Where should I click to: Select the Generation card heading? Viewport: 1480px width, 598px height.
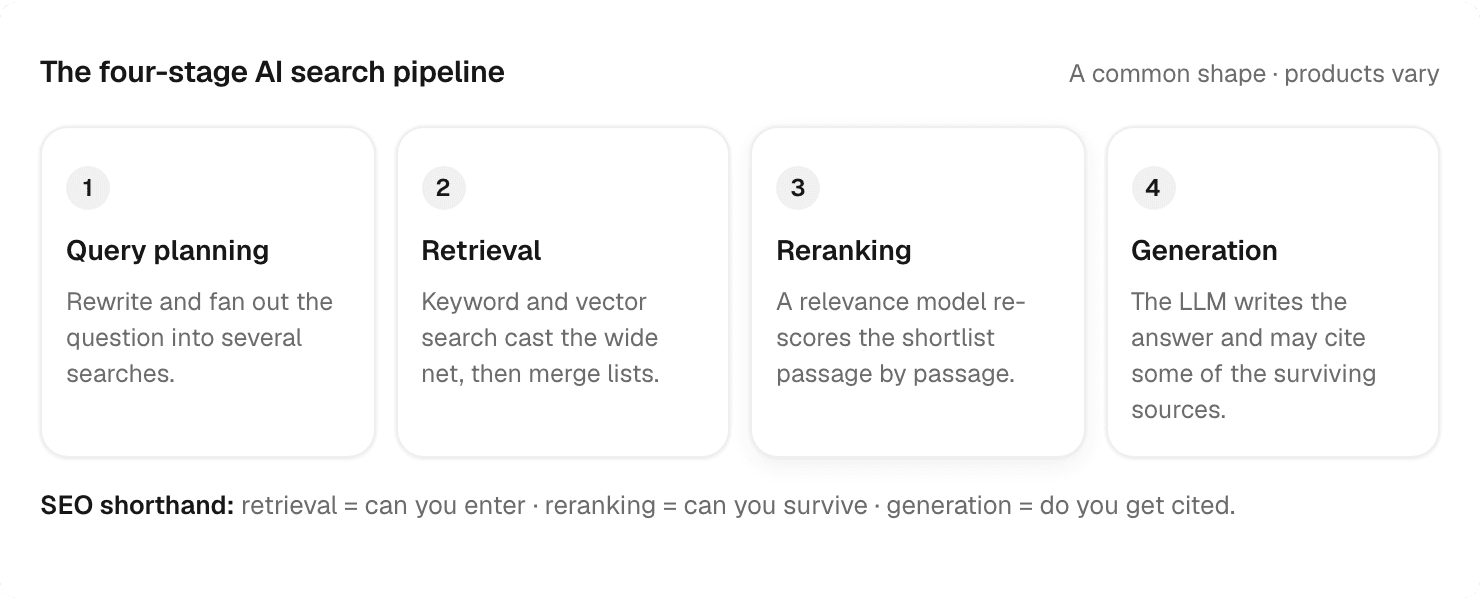1204,250
